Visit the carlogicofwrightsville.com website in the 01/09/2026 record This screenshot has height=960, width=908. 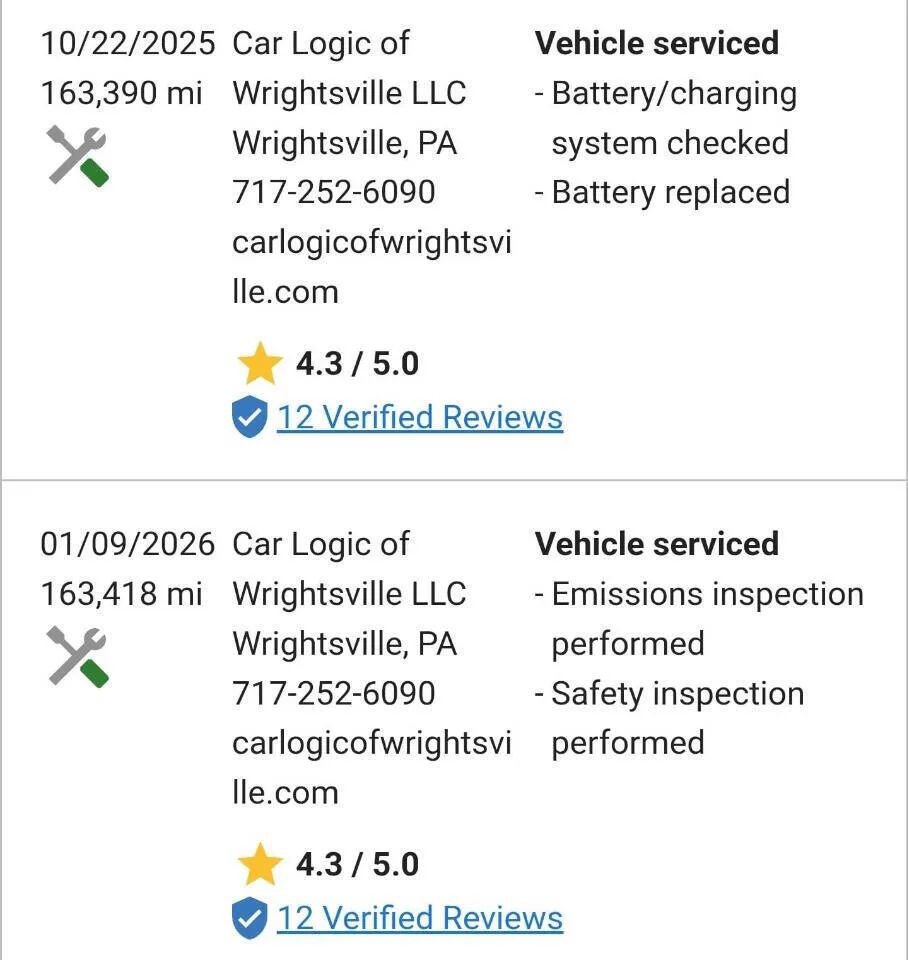372,768
